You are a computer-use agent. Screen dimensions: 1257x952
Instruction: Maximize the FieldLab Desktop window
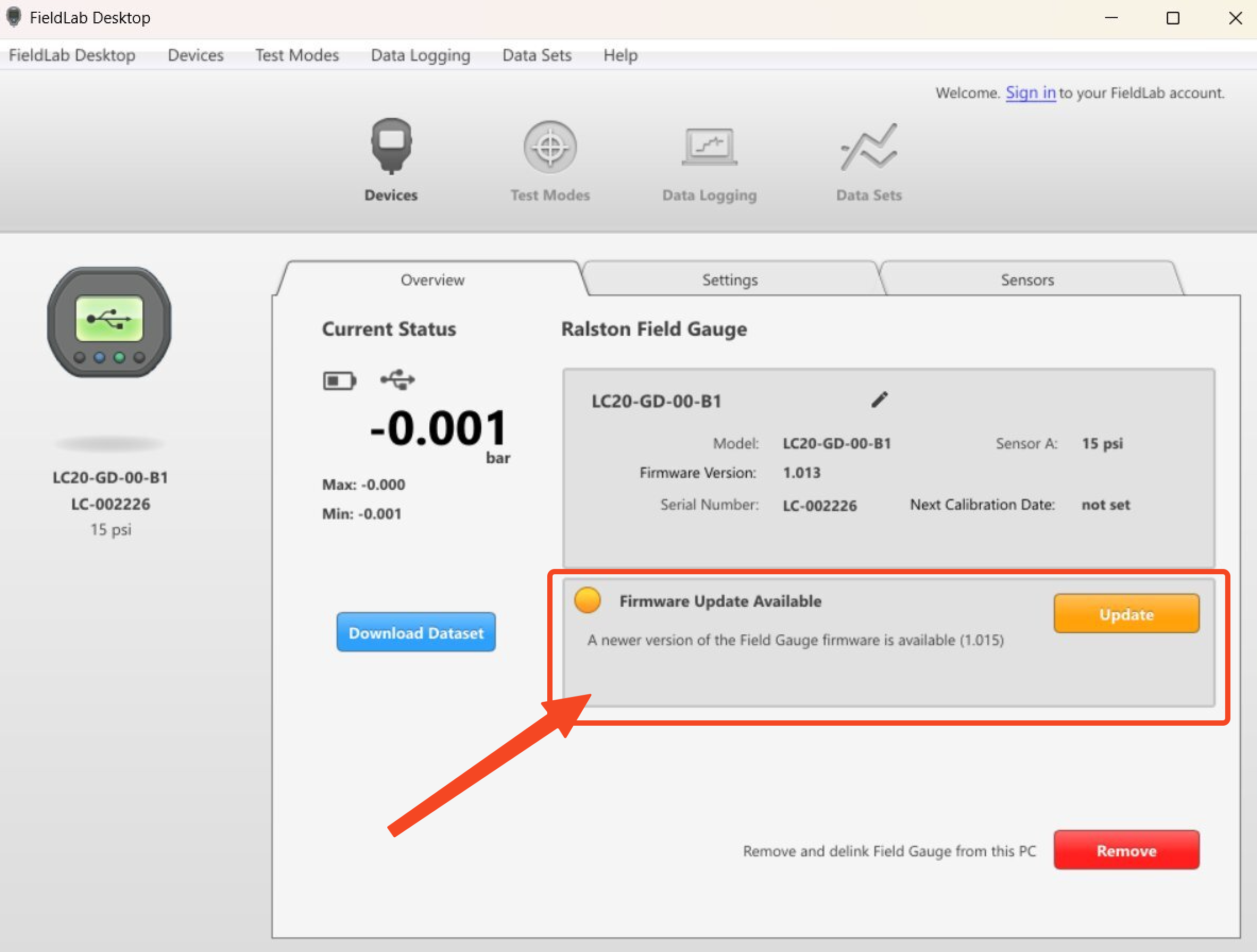(1173, 18)
